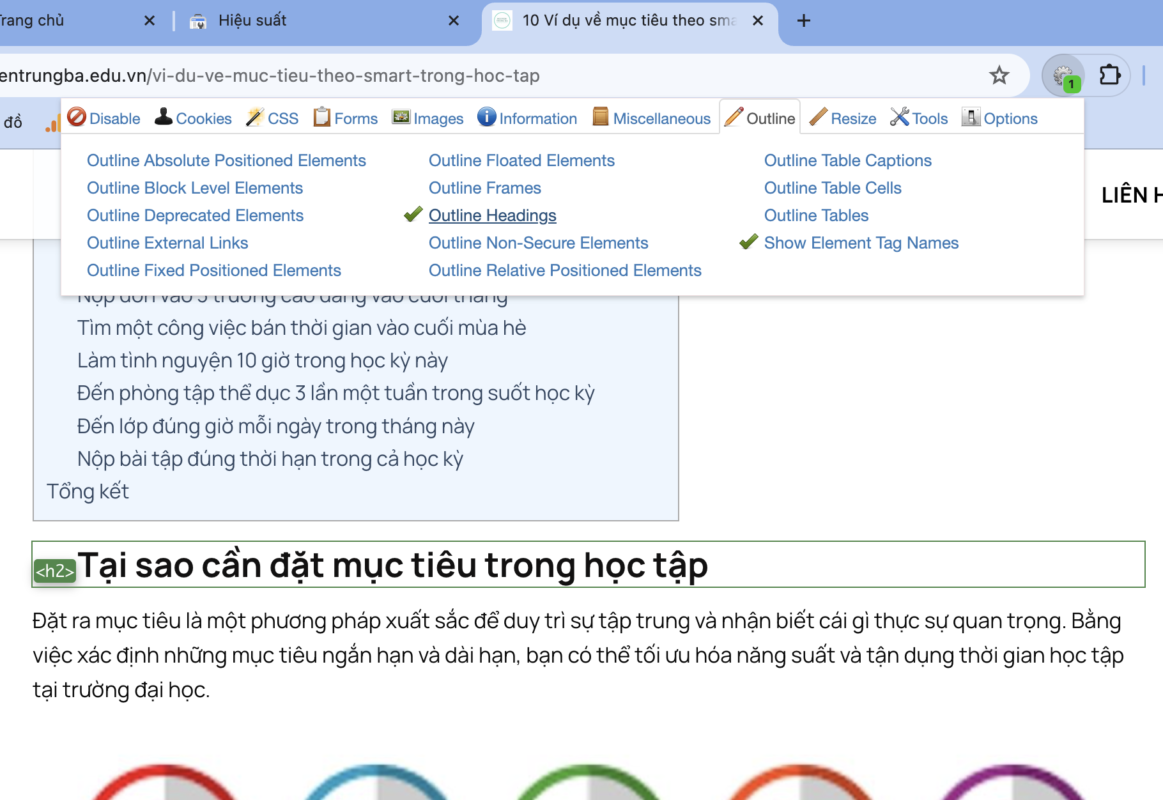Image resolution: width=1163 pixels, height=800 pixels.
Task: Click the Images picture icon
Action: (401, 116)
